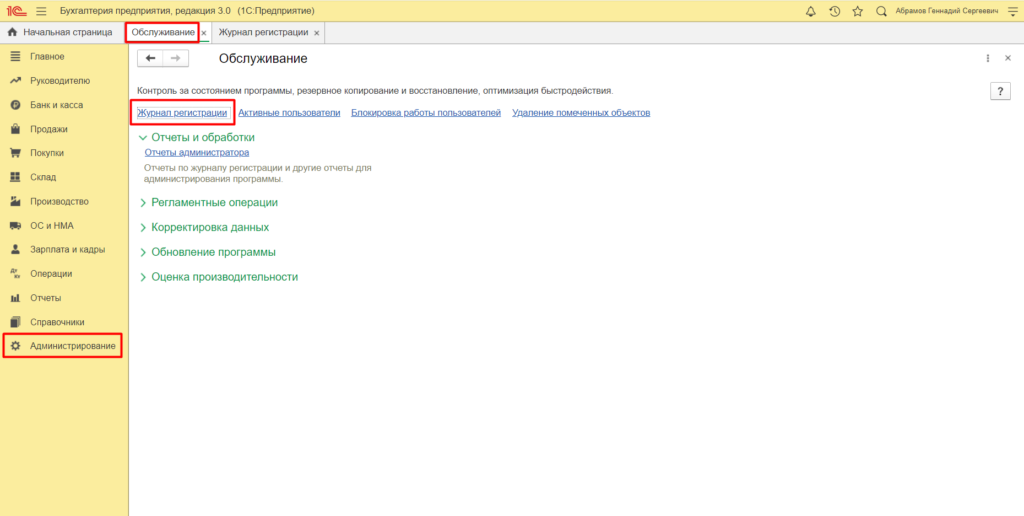Open the question mark help button

point(999,91)
